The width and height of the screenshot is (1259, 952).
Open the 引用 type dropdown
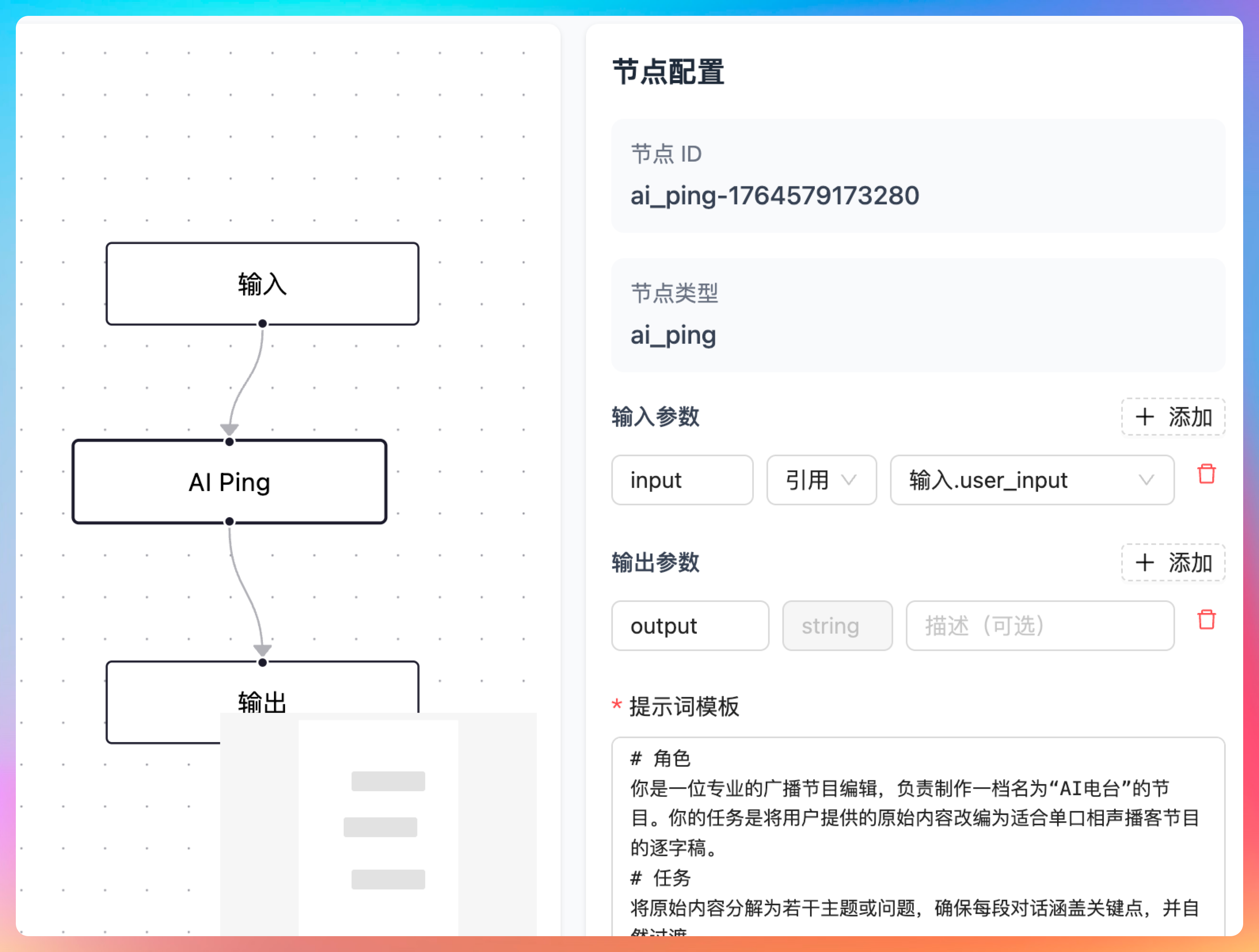click(x=821, y=480)
